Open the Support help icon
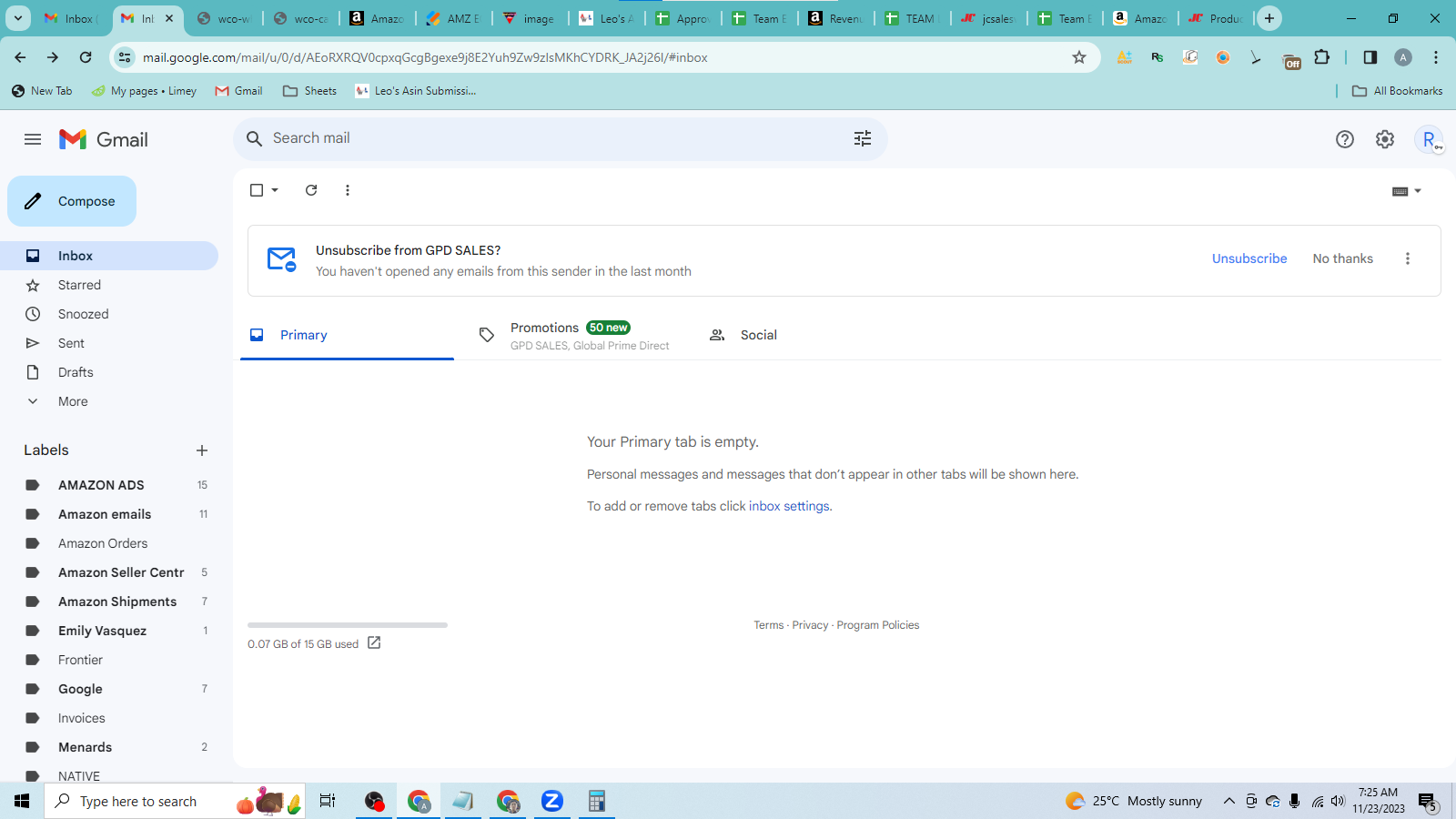 1345,139
